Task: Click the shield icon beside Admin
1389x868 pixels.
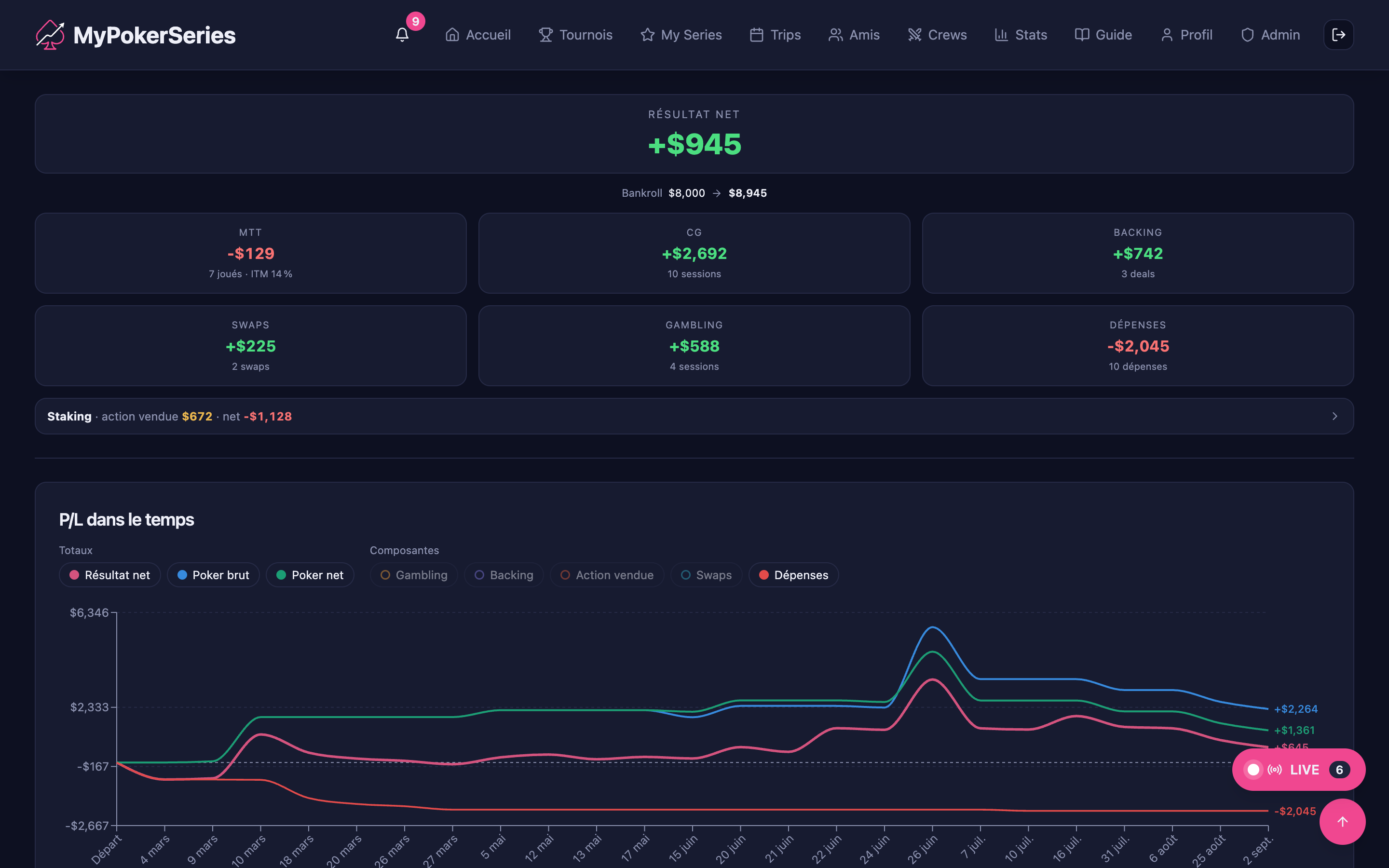Action: pos(1247,35)
